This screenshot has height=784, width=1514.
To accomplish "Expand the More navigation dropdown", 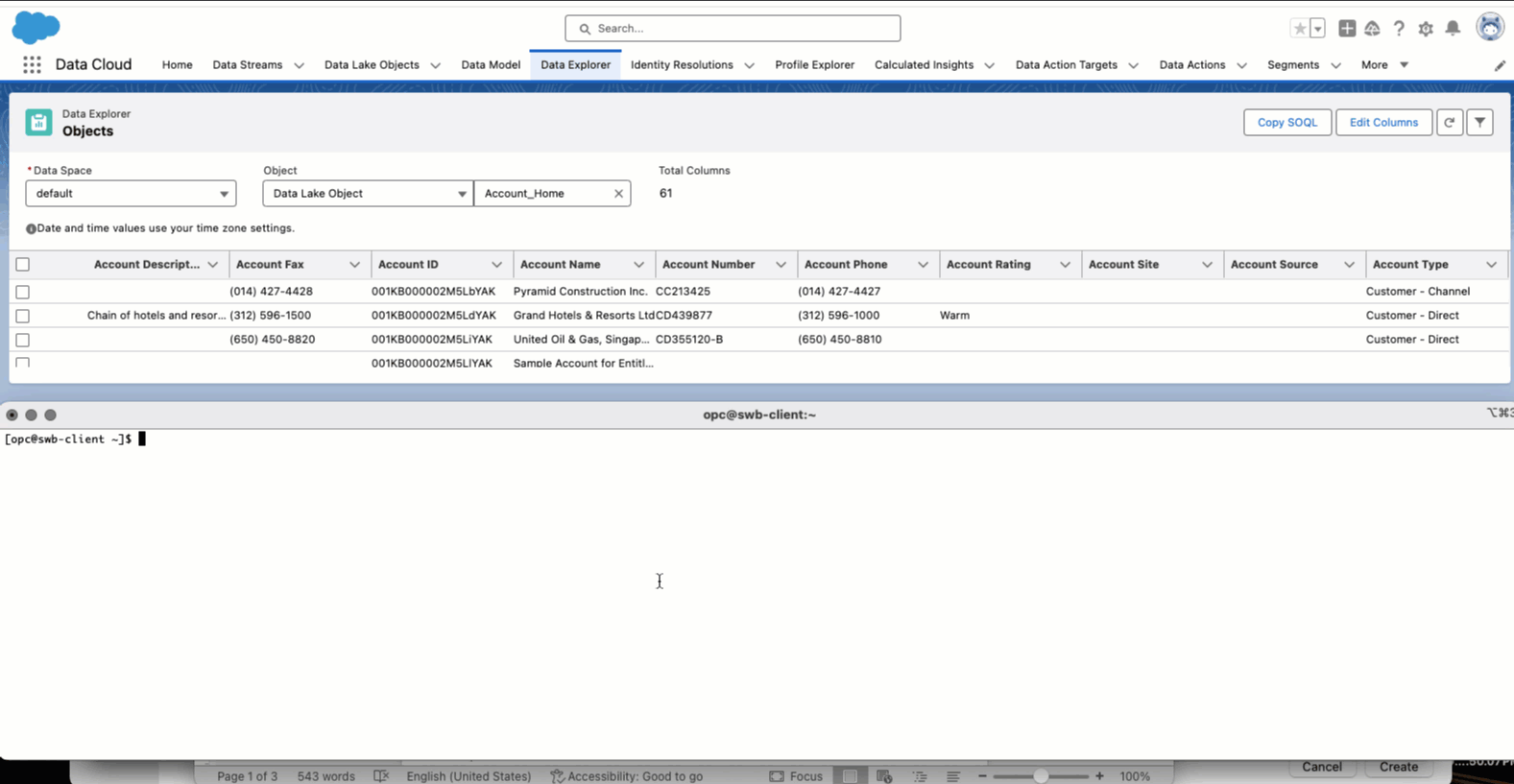I will point(1384,64).
